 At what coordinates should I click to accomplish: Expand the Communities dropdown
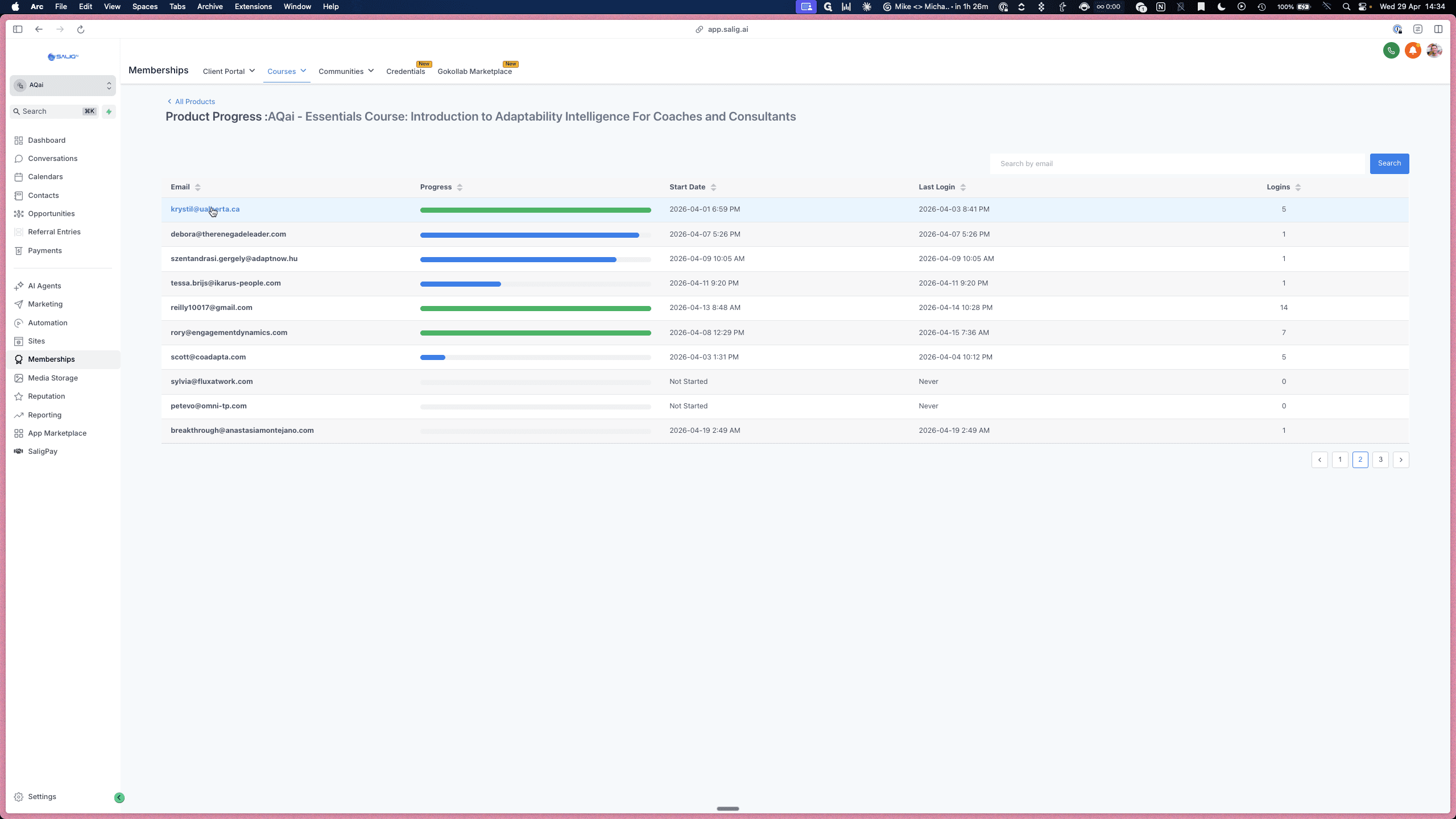[x=346, y=71]
